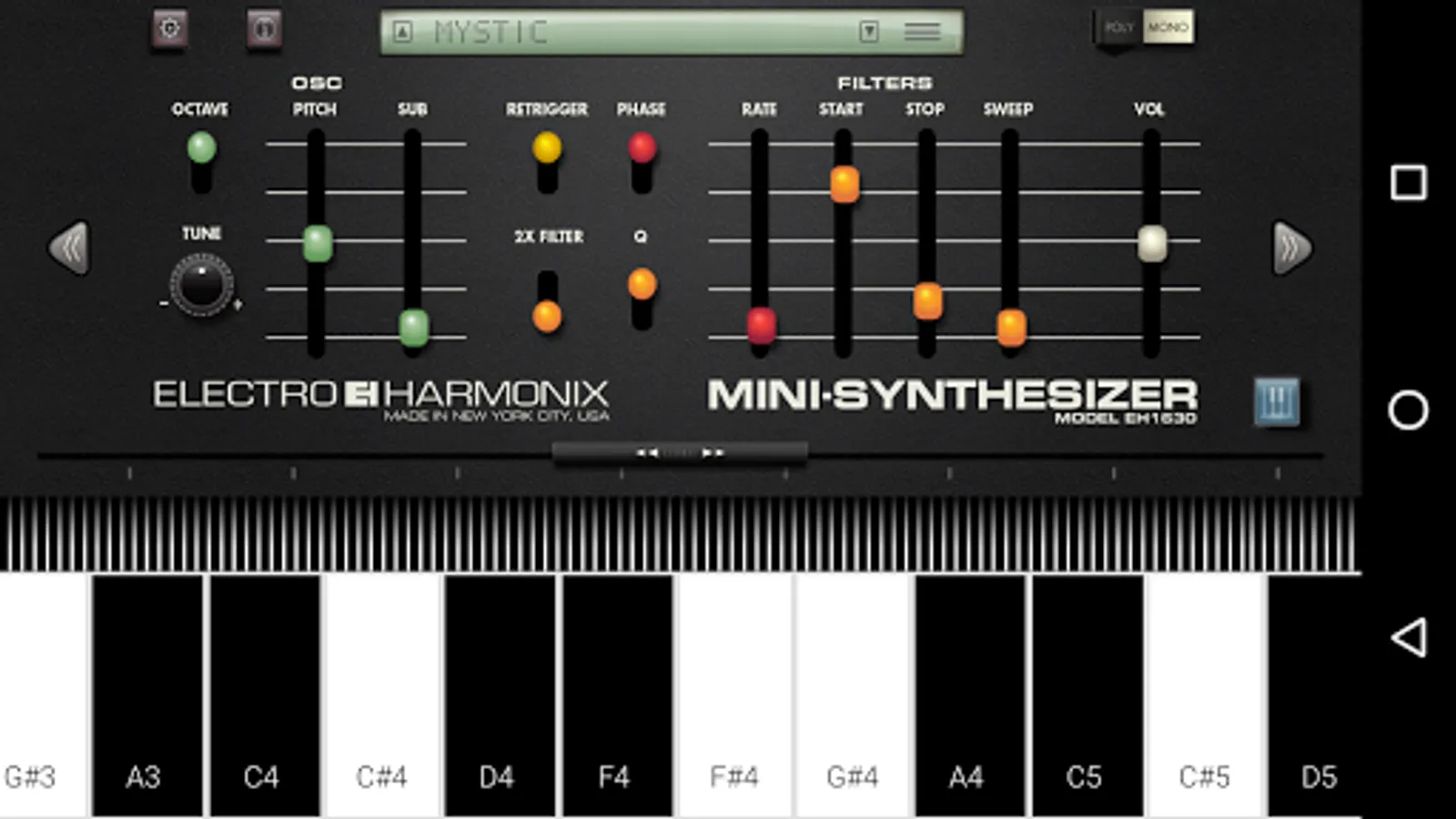Screen dimensions: 1456x819
Task: Shift keyboard left with rewind arrows
Action: pos(646,452)
